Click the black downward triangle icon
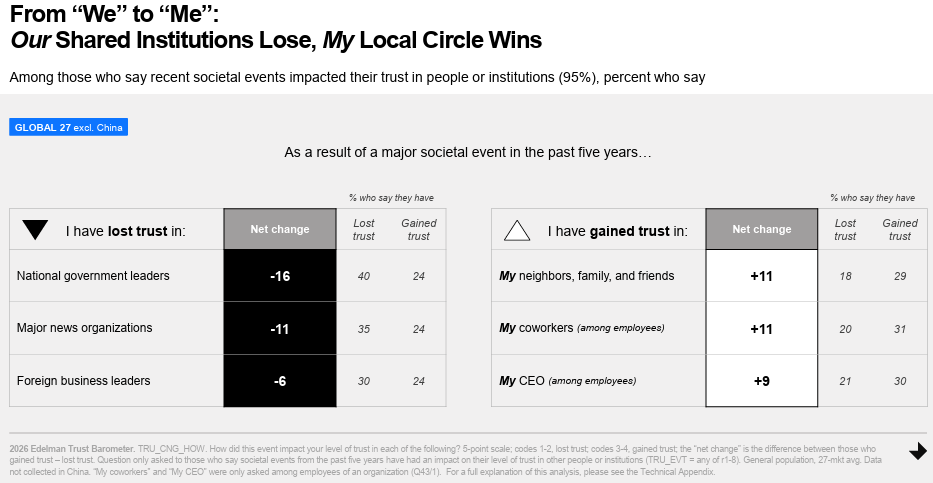Viewport: 933px width, 483px height. coord(35,230)
